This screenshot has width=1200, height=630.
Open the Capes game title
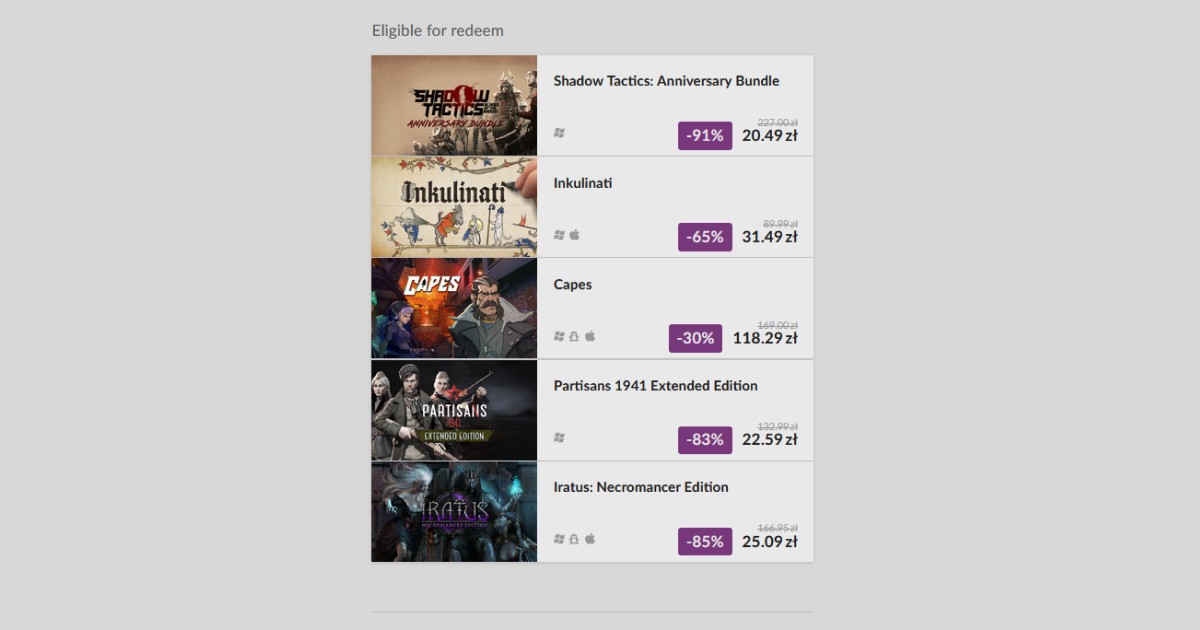point(573,285)
